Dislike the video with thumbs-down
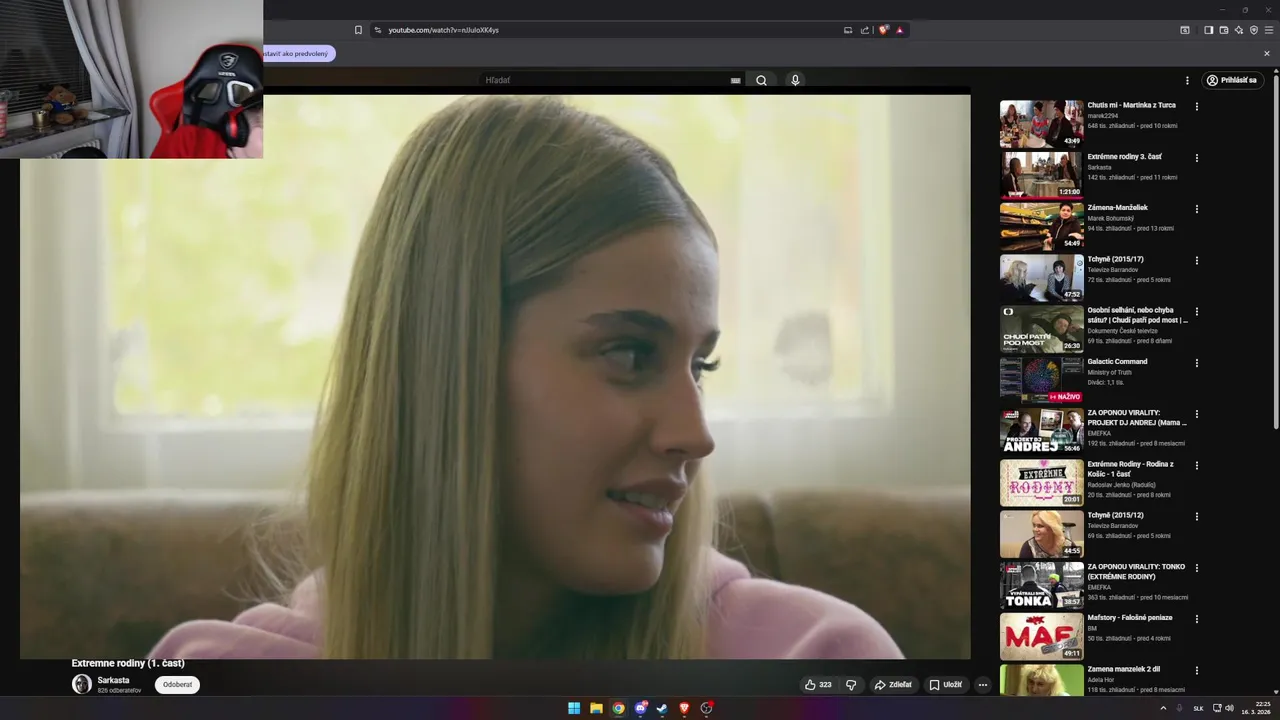 [851, 685]
